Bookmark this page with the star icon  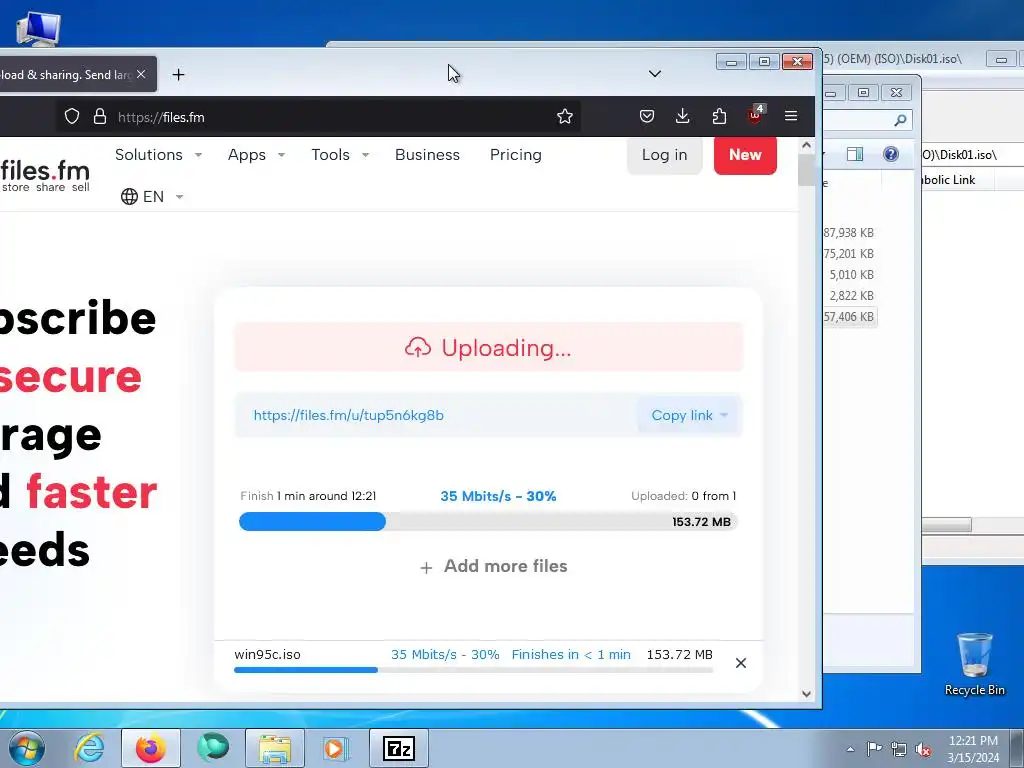565,117
